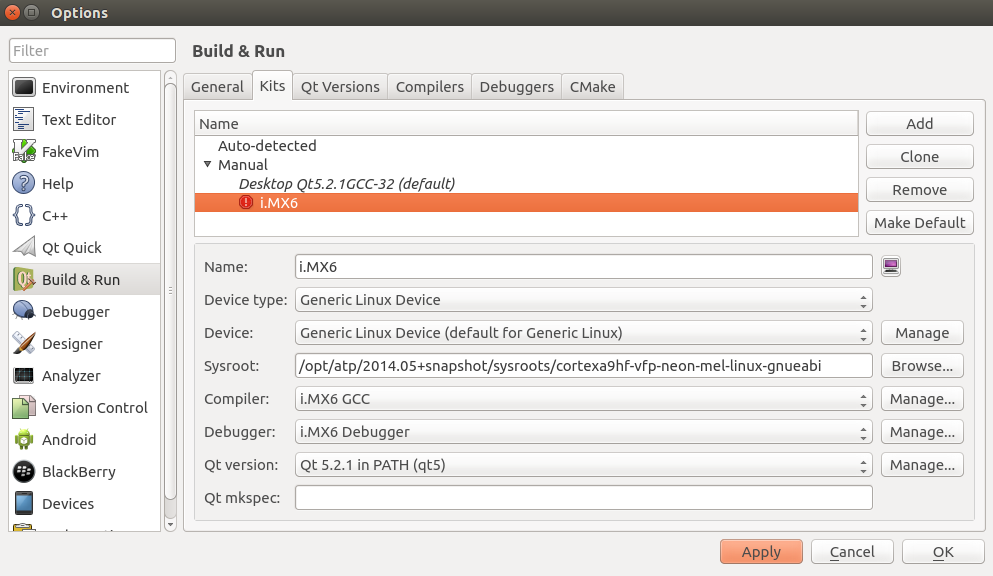The height and width of the screenshot is (576, 993).
Task: Open the FakeVim settings category
Action: [85, 151]
